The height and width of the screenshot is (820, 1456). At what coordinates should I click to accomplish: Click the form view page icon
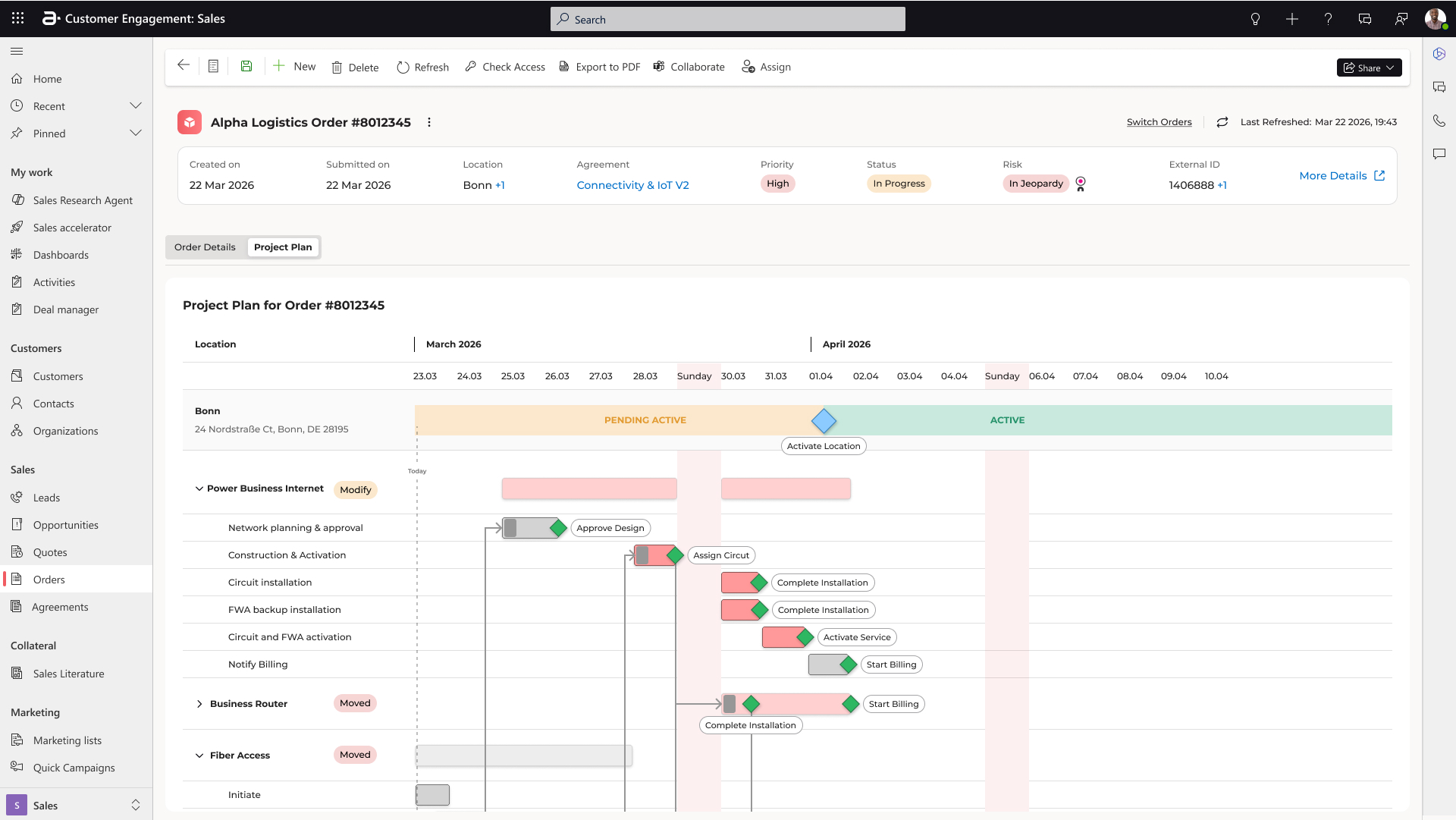[x=214, y=66]
